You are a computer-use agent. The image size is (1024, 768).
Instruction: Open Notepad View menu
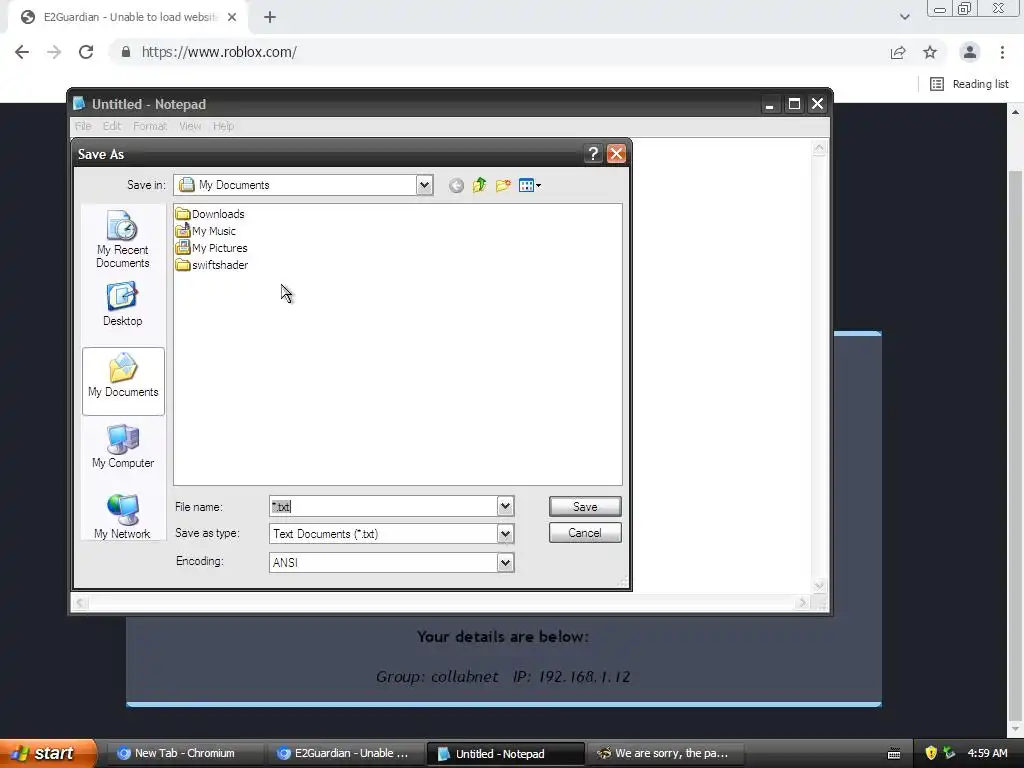190,126
